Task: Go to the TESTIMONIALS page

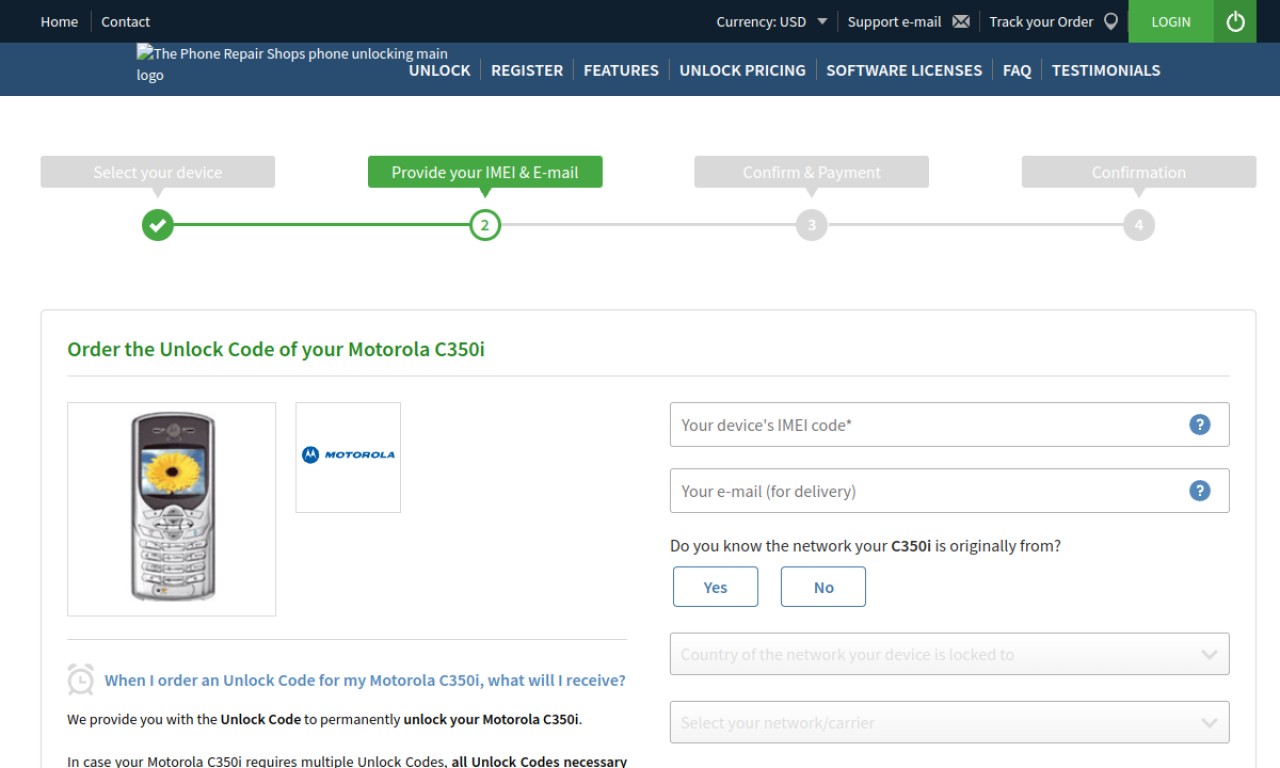Action: 1106,70
